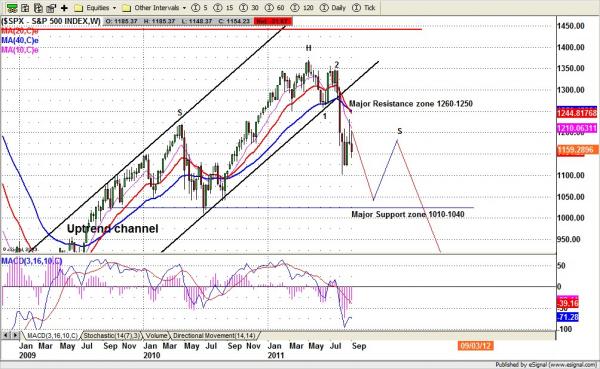Click the blue MACD value marker -71.28
The image size is (600, 369).
[x=568, y=317]
